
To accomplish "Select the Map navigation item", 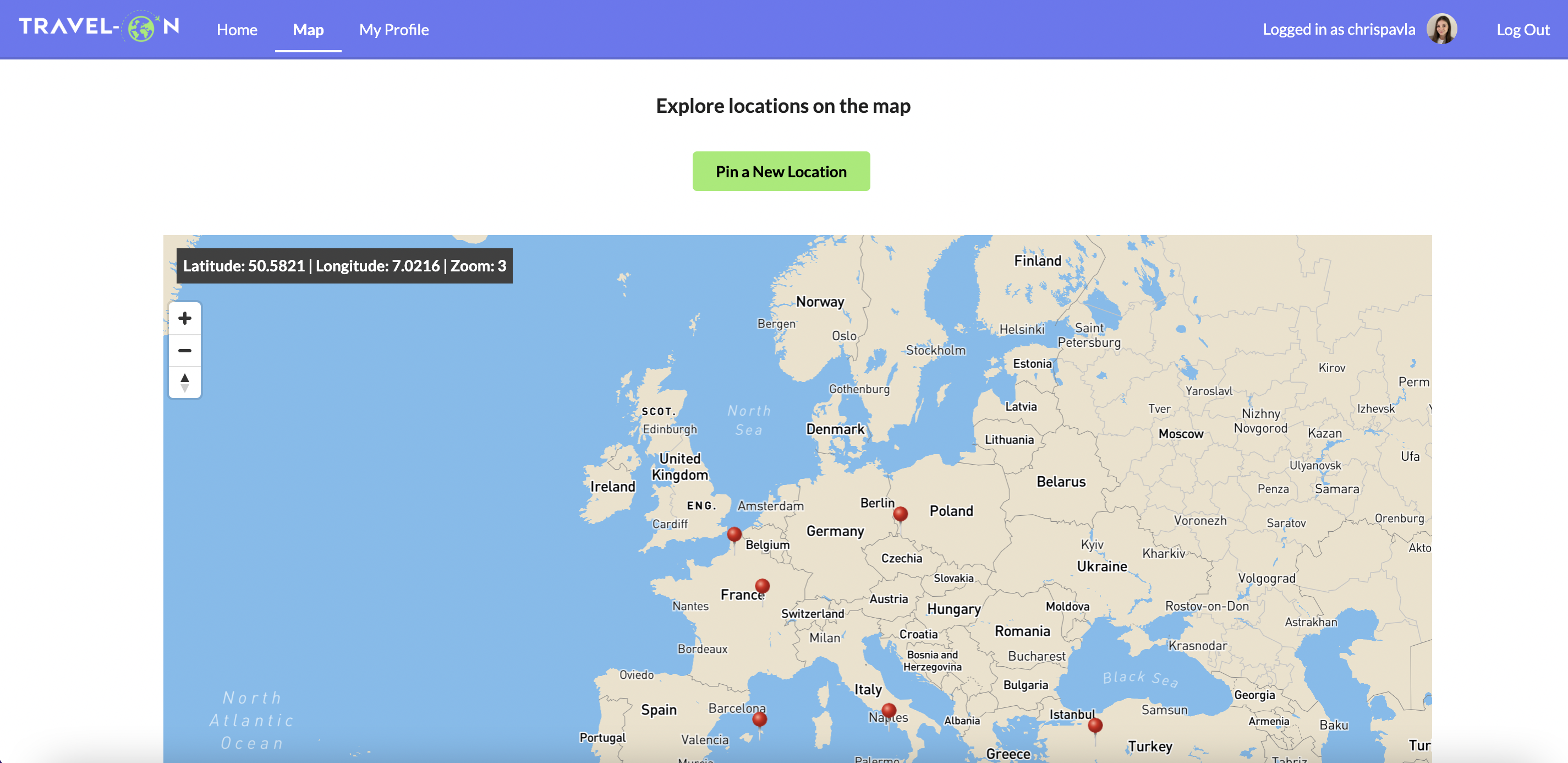I will click(x=308, y=29).
